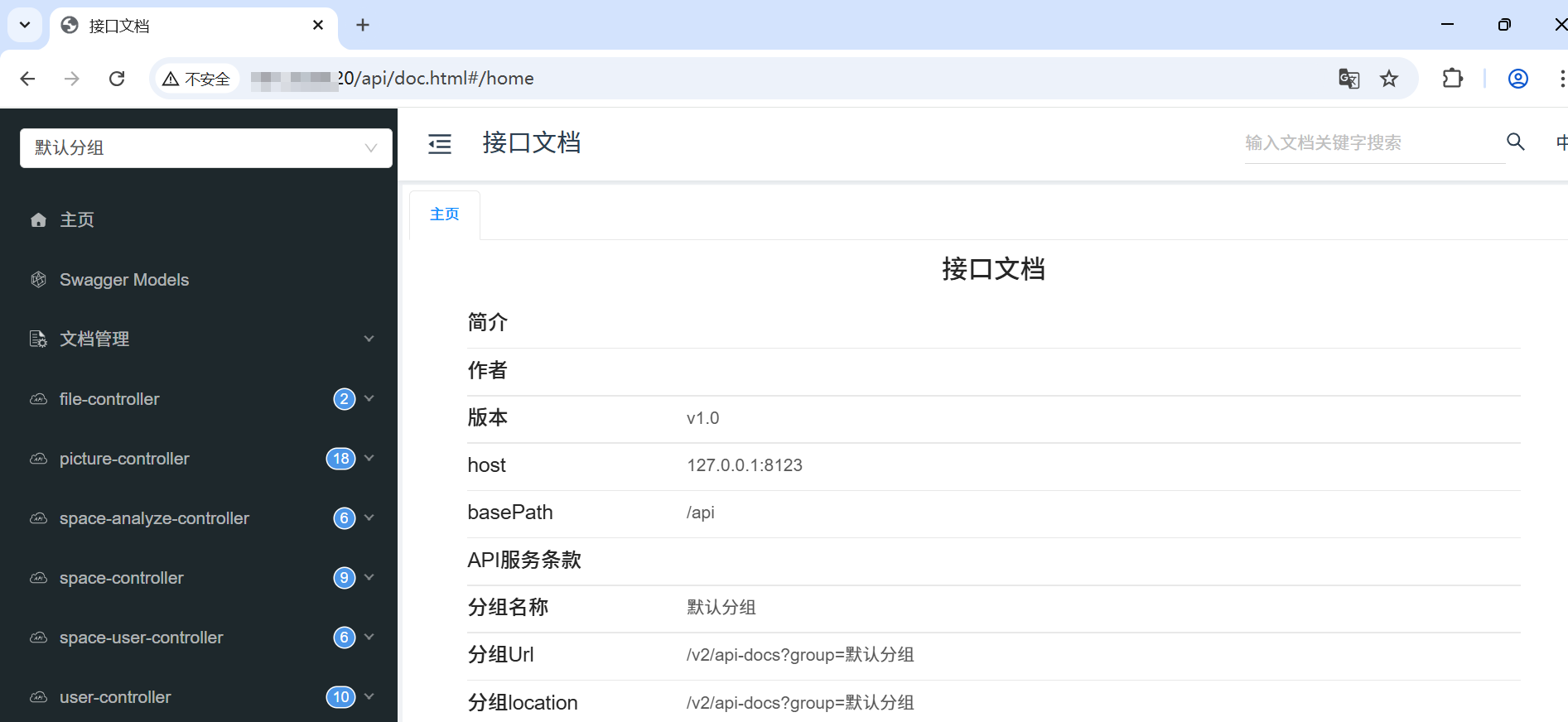Open the 默认分组 group dropdown
Image resolution: width=1568 pixels, height=722 pixels.
click(205, 148)
